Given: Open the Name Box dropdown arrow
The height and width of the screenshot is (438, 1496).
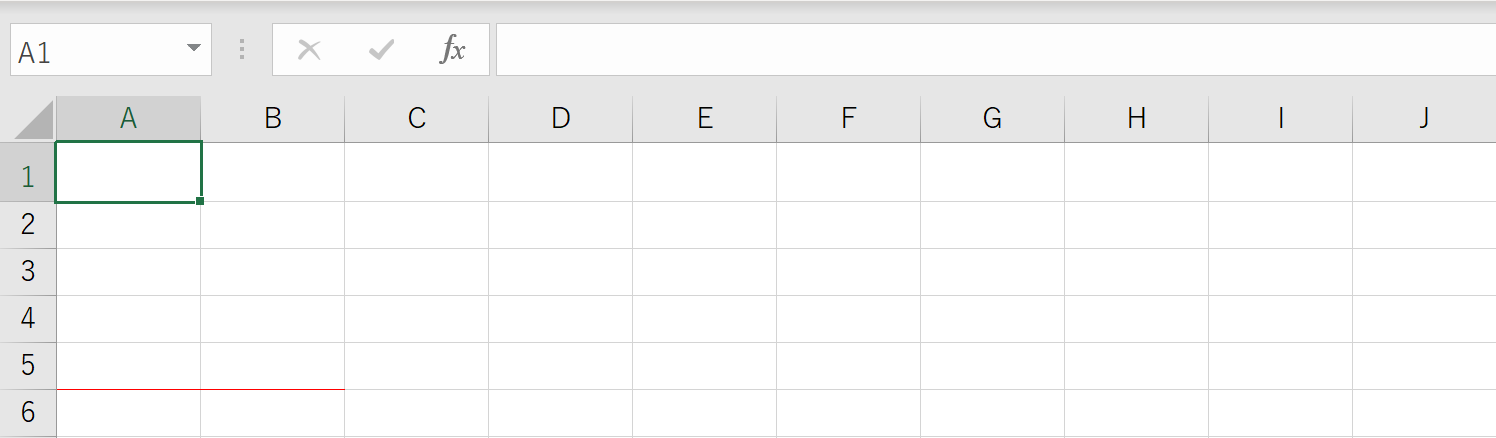Looking at the screenshot, I should 194,49.
